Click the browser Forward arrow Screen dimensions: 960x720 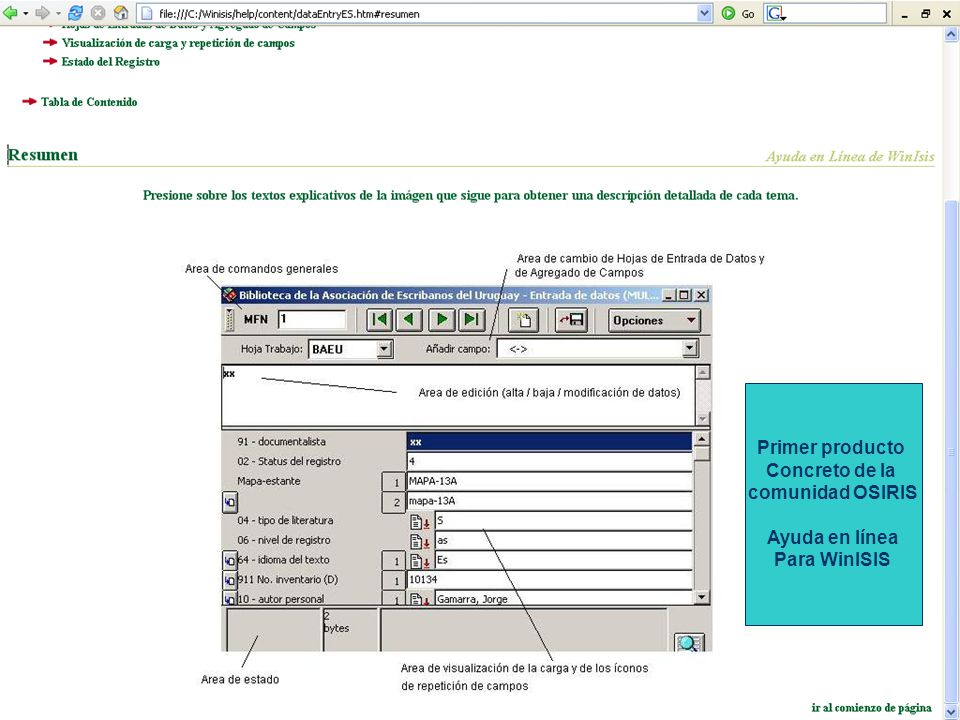click(x=42, y=13)
